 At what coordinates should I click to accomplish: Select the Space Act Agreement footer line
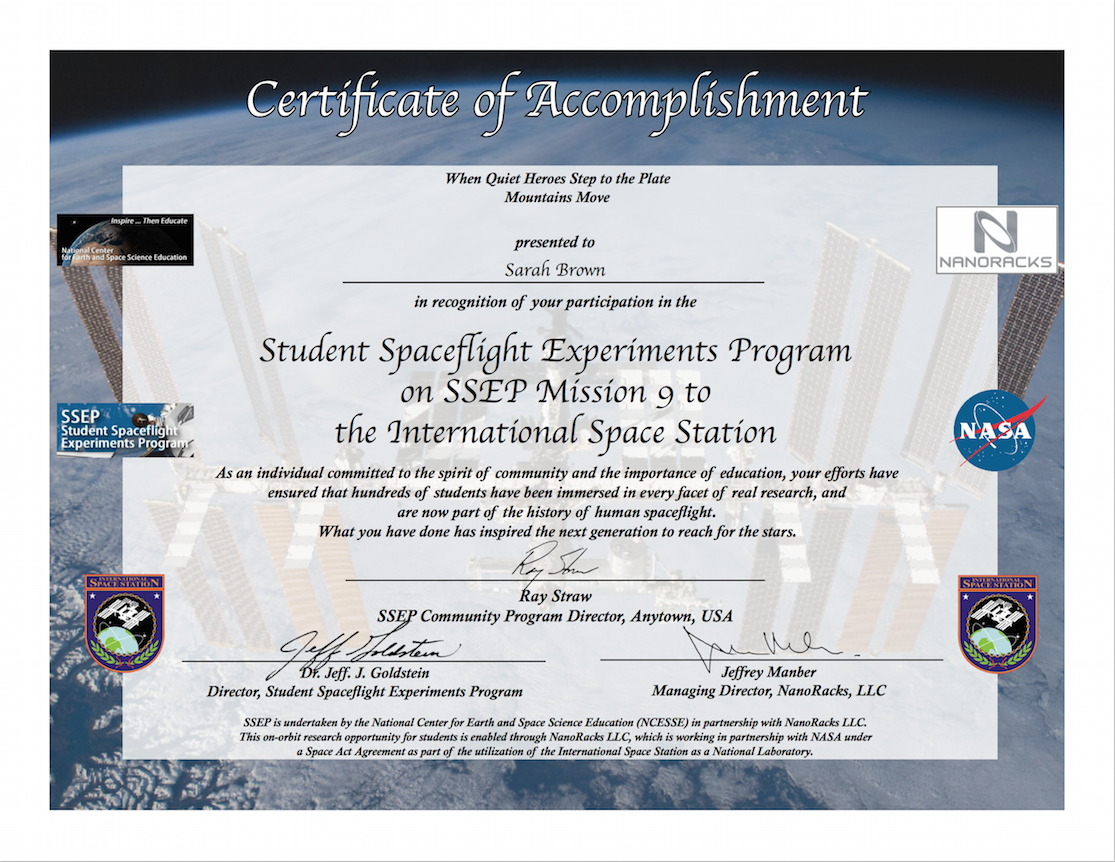point(556,751)
